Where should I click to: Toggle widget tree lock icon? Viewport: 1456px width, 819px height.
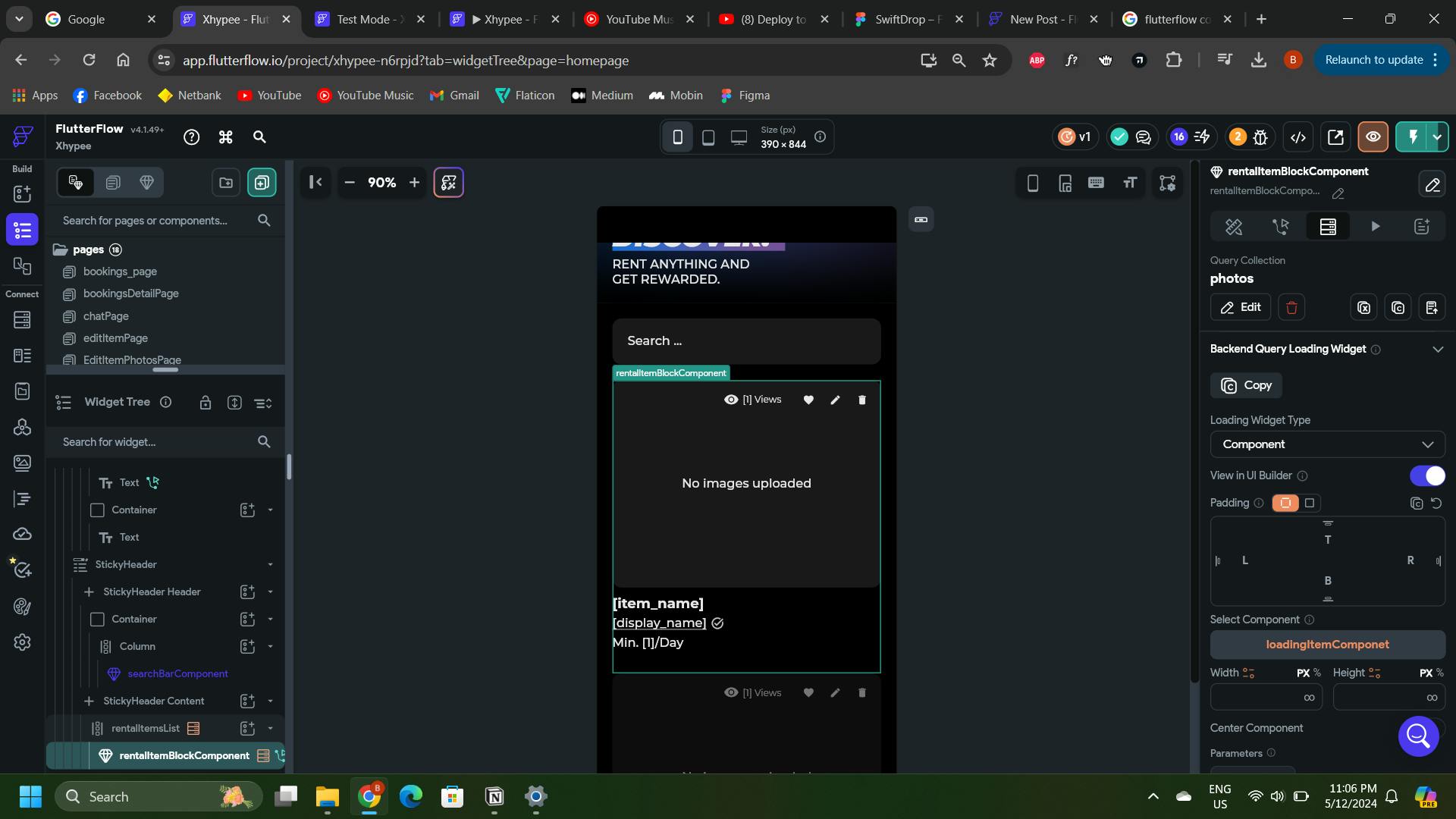pos(206,403)
